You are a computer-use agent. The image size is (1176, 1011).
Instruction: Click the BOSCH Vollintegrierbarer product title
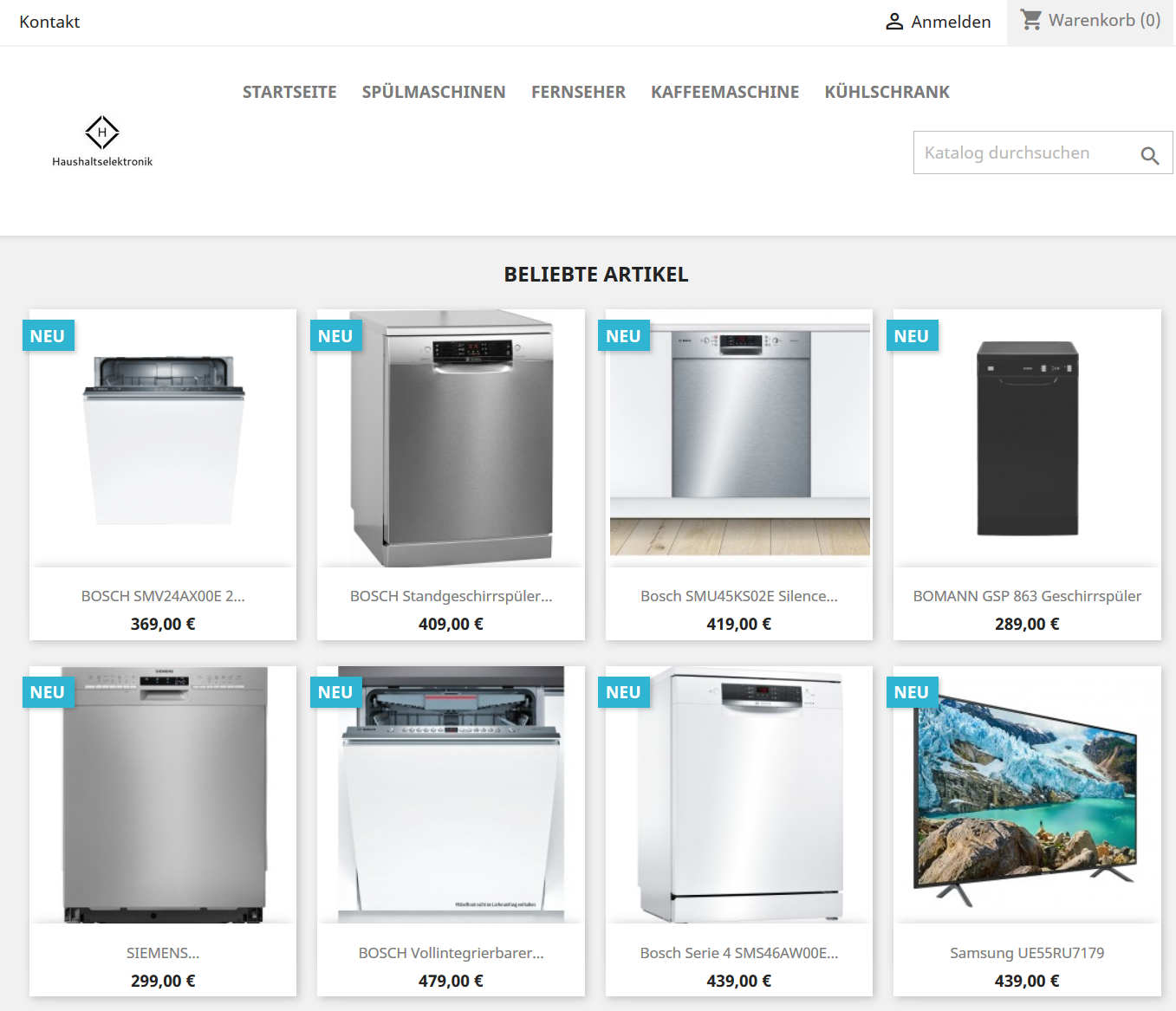coord(451,953)
